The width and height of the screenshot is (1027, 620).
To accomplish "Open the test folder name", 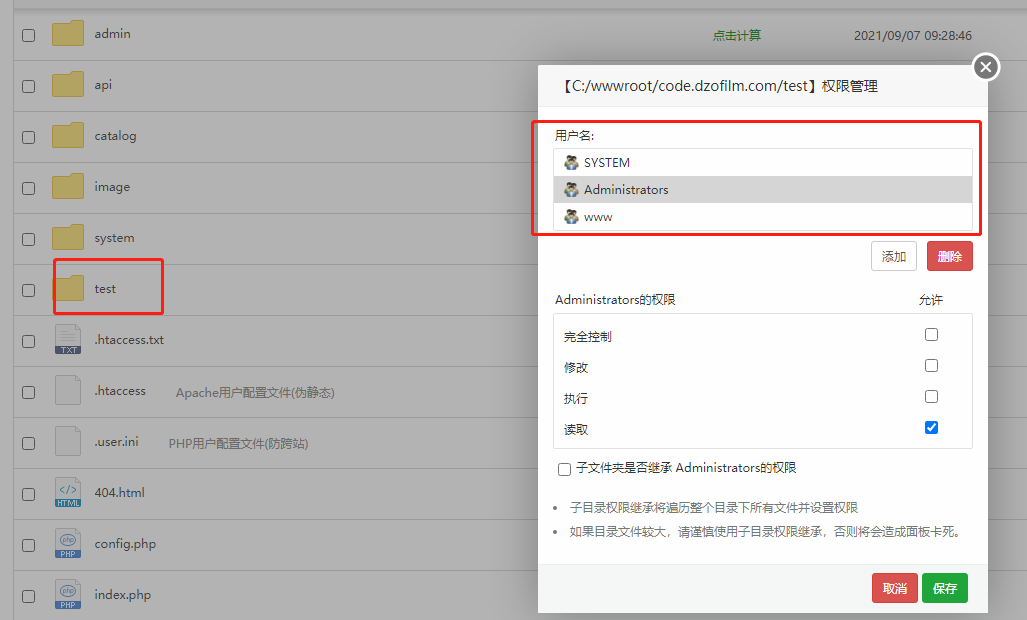I will coord(105,289).
